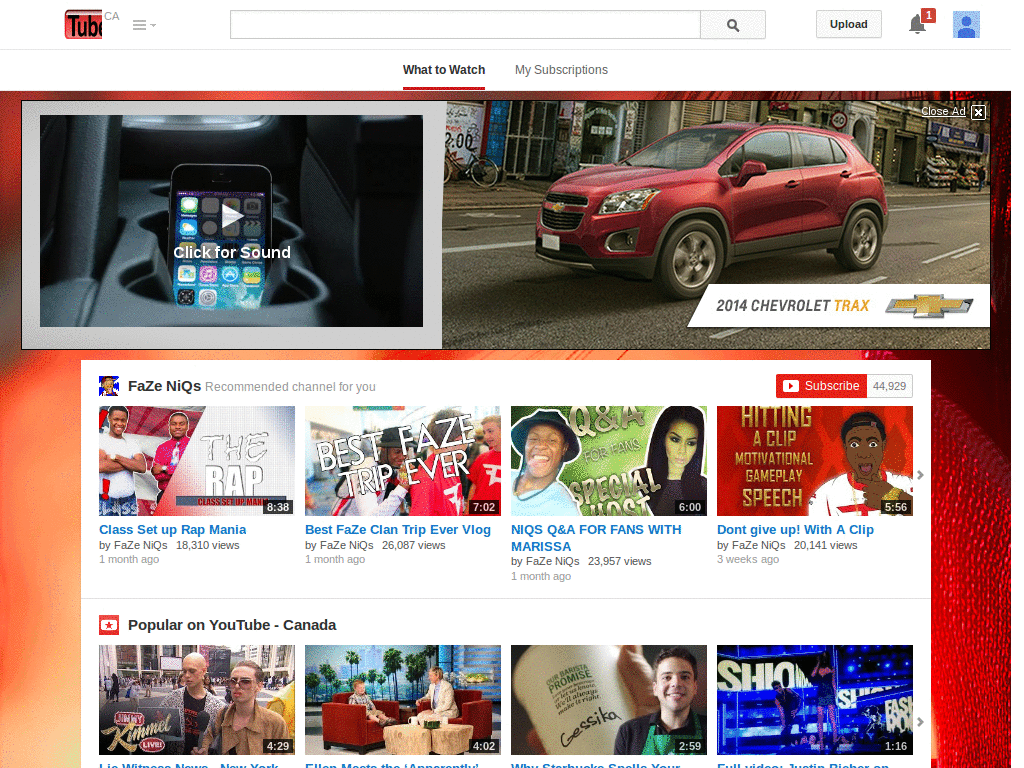Open the account avatar menu
The width and height of the screenshot is (1024, 768).
(966, 25)
